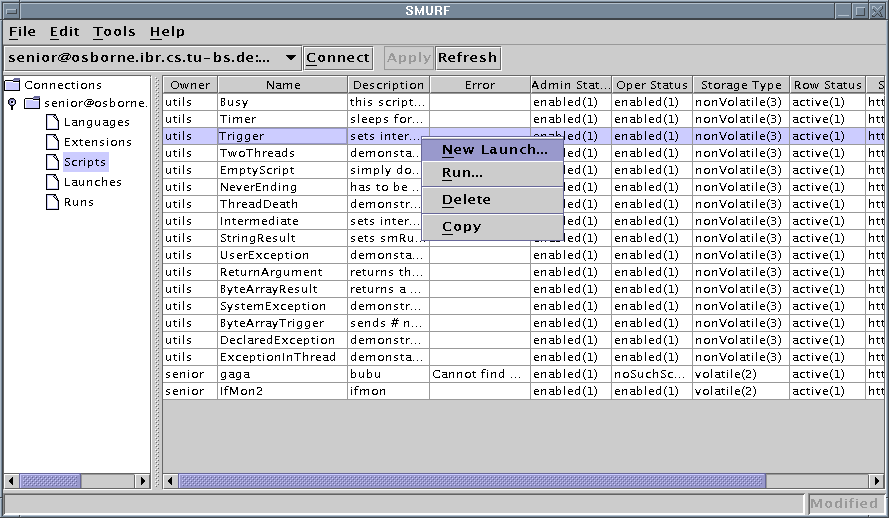Click the Languages document icon
This screenshot has height=518, width=889.
tap(52, 122)
